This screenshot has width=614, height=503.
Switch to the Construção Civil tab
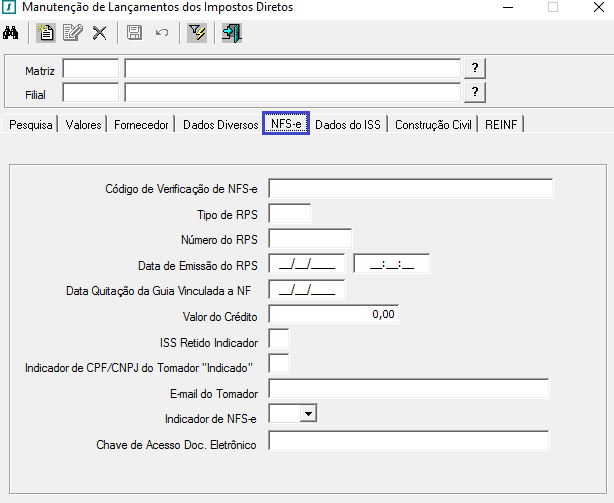(x=433, y=125)
